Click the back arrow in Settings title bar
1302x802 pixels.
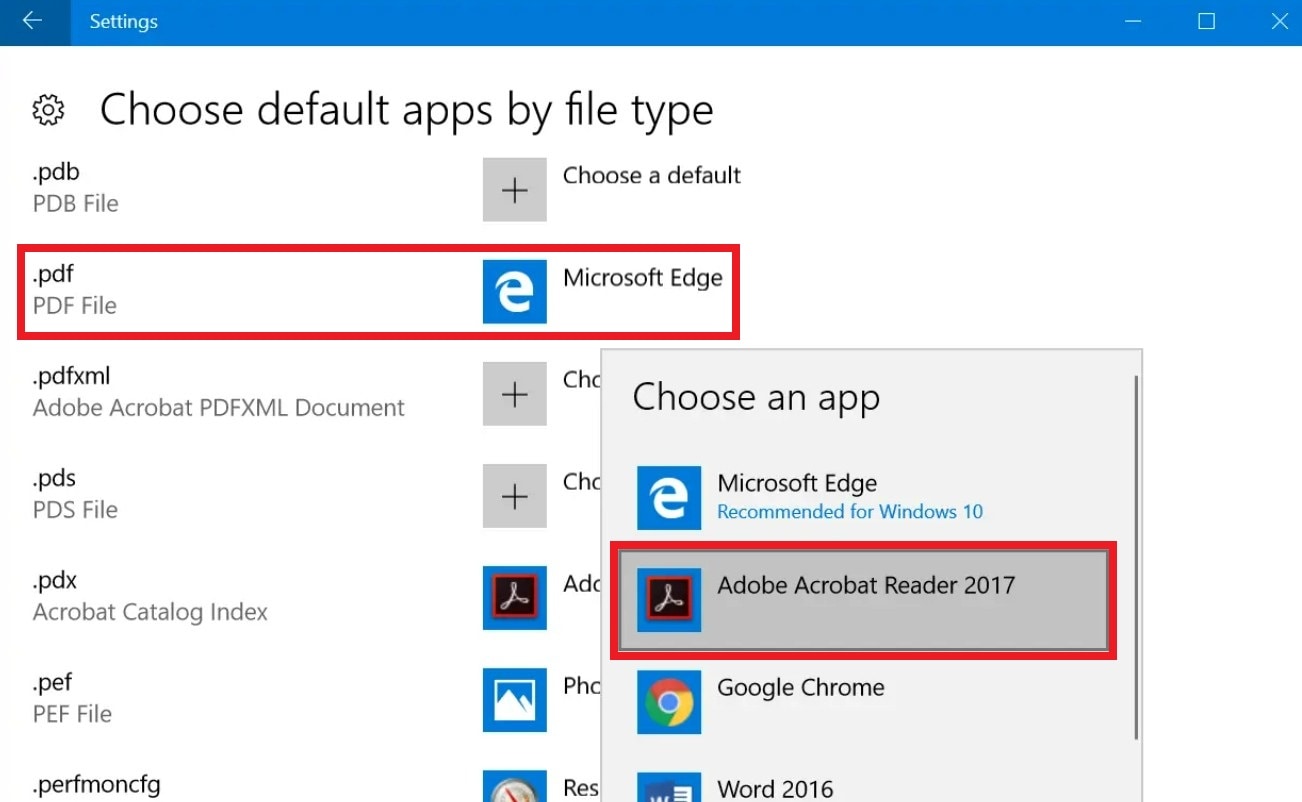(x=32, y=21)
